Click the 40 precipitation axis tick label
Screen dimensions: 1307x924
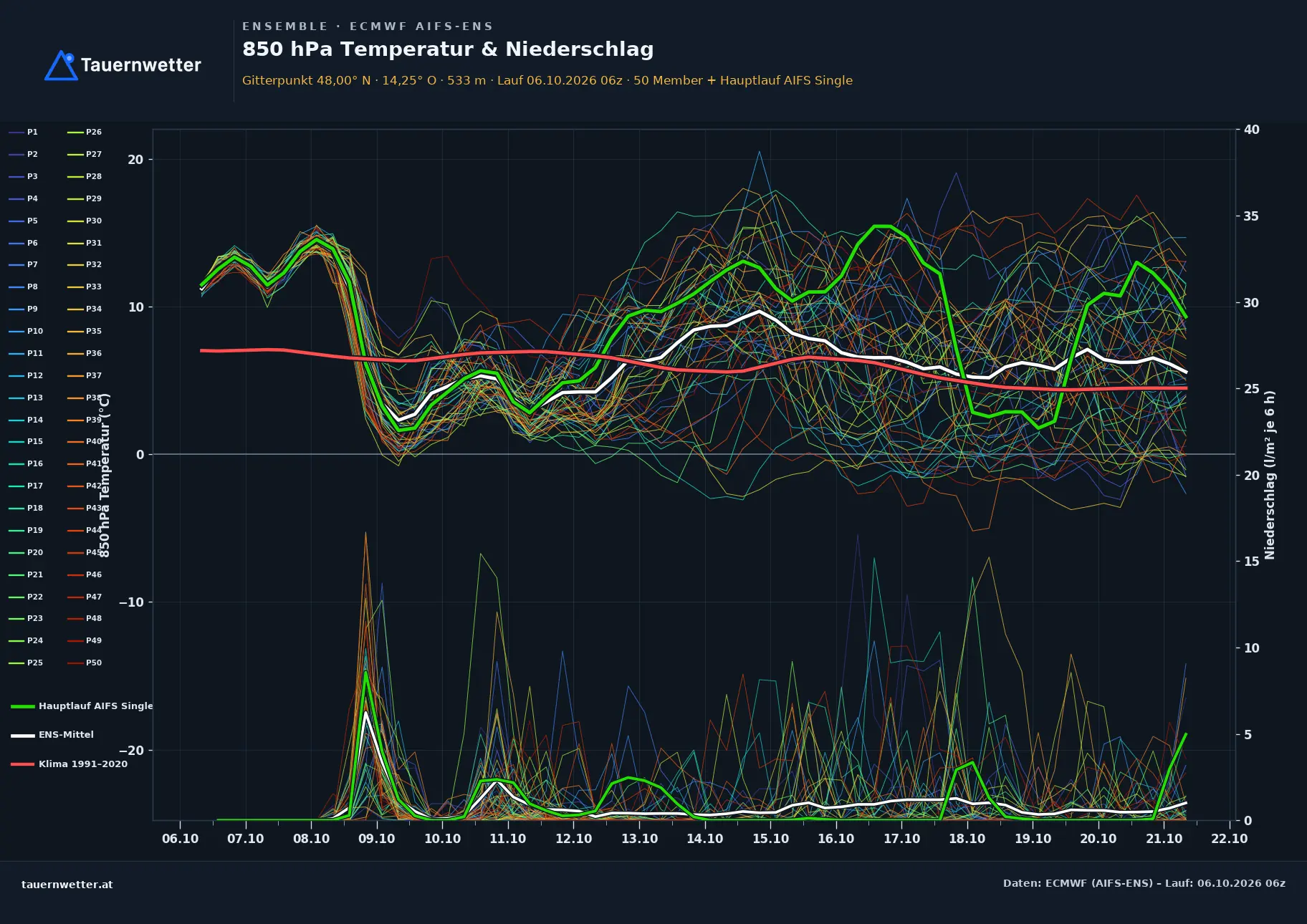[1252, 130]
